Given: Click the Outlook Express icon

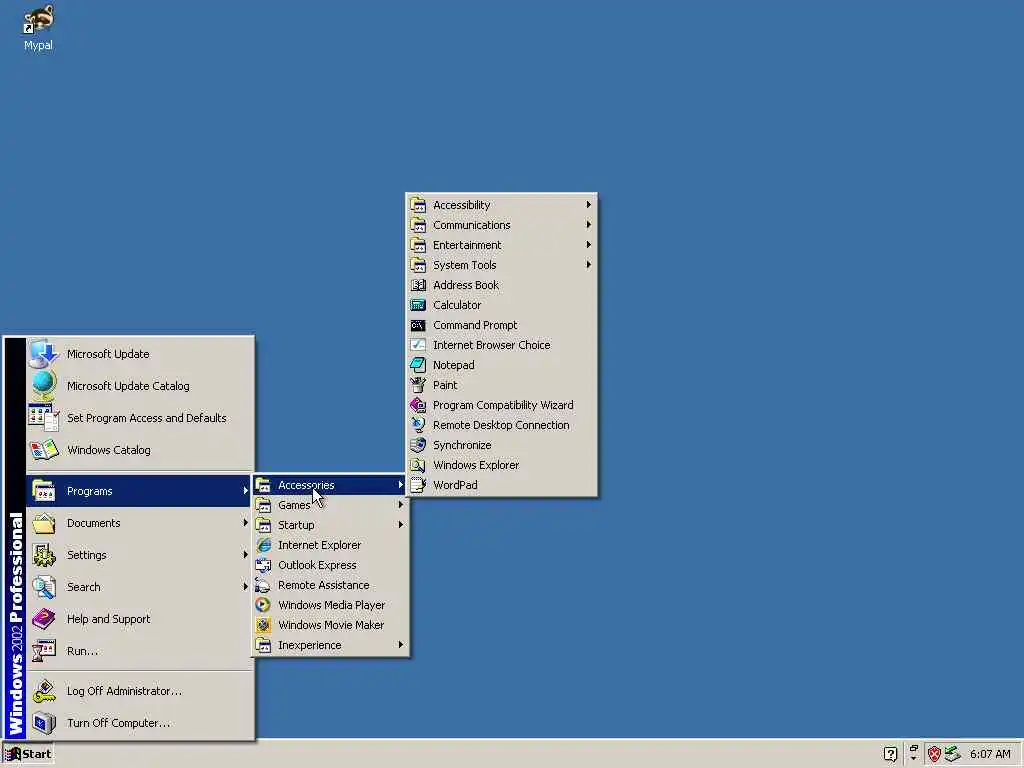Looking at the screenshot, I should [263, 565].
